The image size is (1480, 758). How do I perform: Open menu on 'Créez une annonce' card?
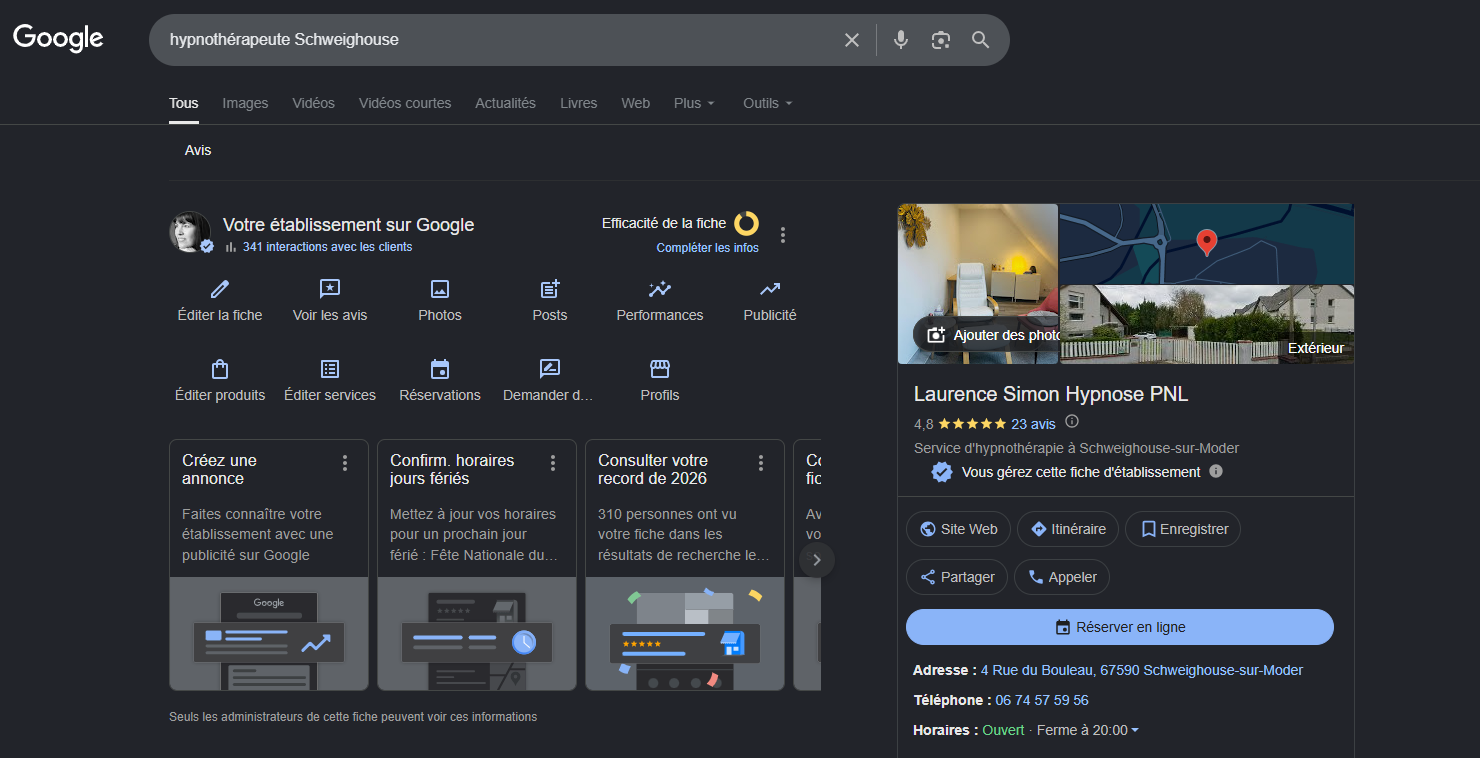[x=345, y=463]
